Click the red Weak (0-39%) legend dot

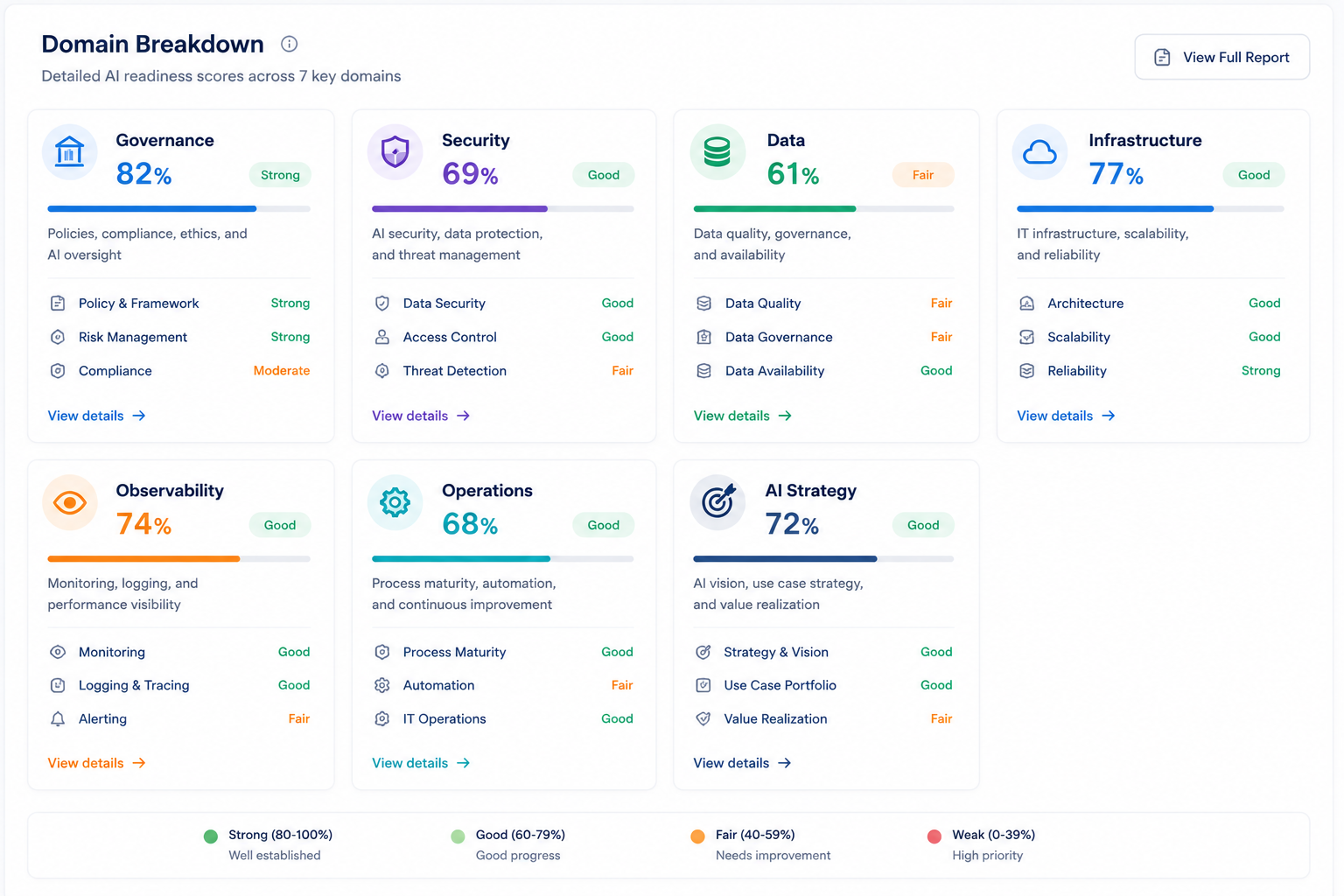(934, 836)
